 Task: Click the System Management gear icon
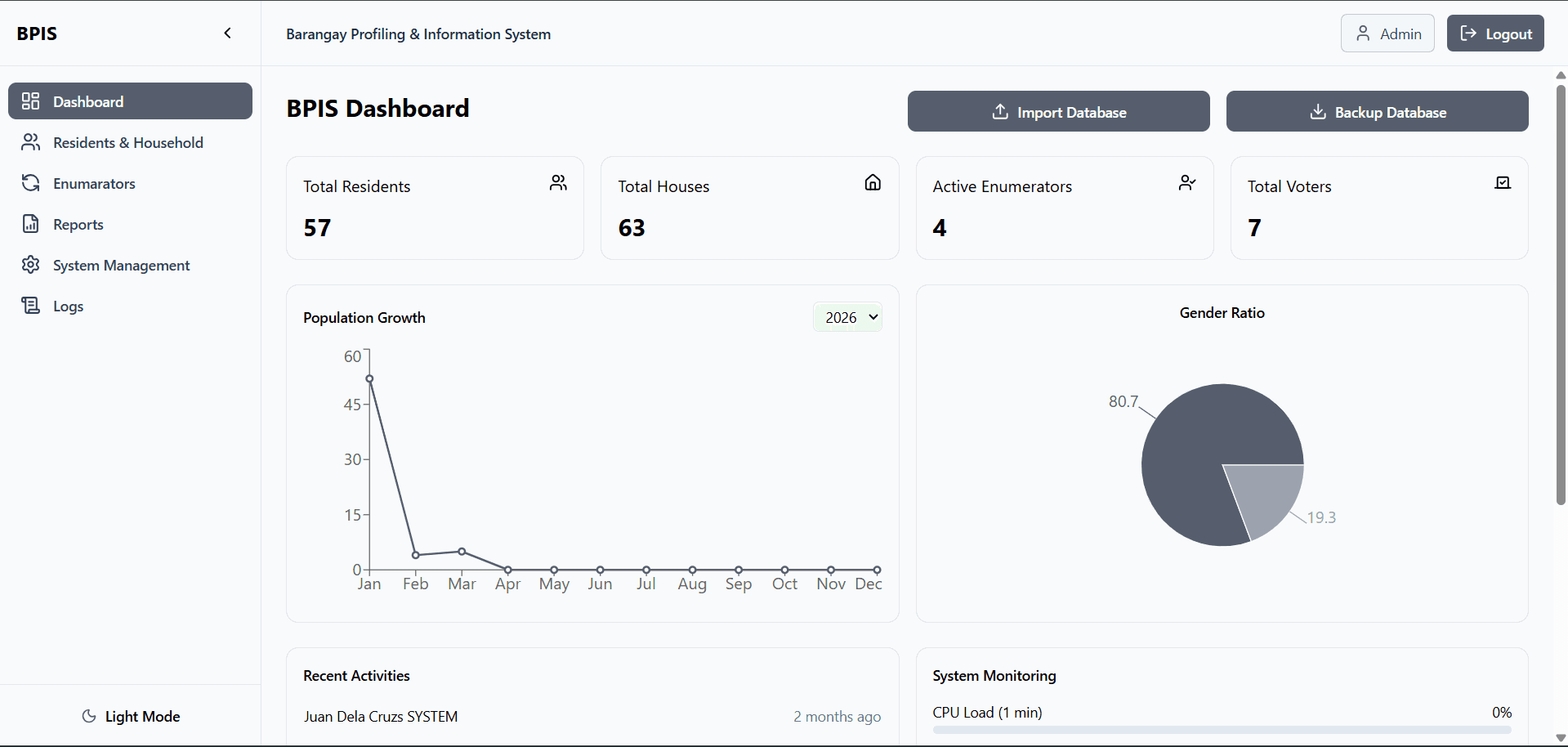pos(30,265)
